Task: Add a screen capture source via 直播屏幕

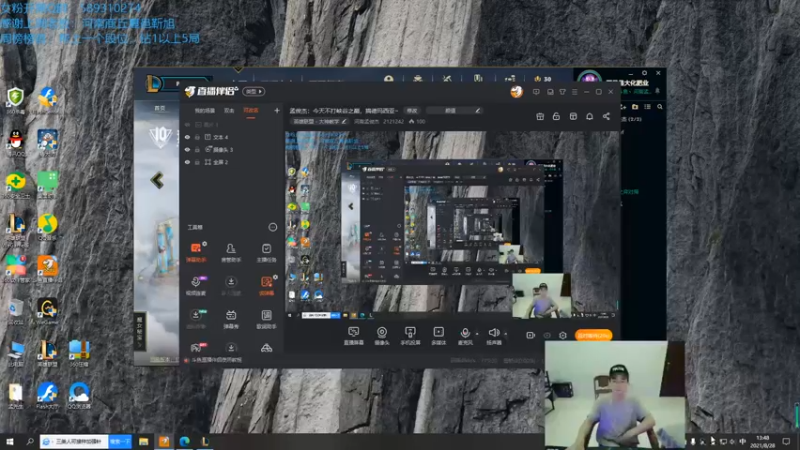Action: click(354, 336)
